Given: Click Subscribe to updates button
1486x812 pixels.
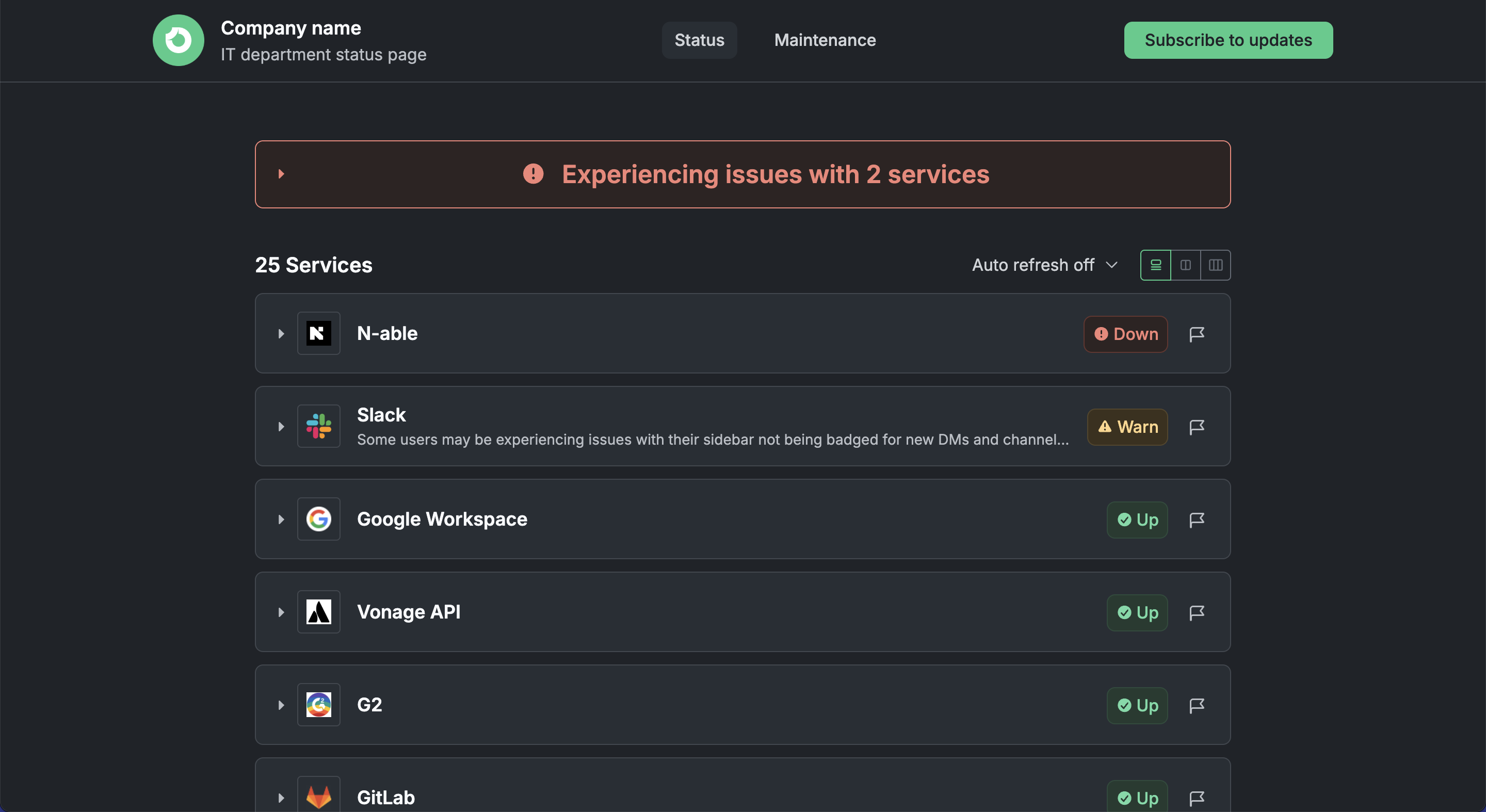Looking at the screenshot, I should pyautogui.click(x=1228, y=40).
